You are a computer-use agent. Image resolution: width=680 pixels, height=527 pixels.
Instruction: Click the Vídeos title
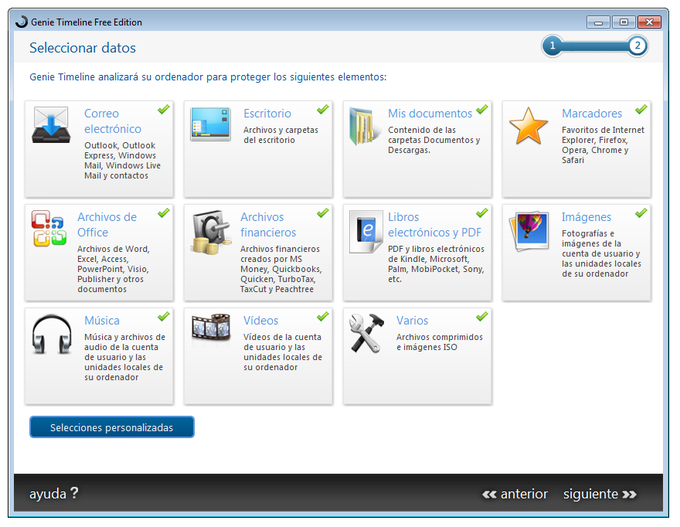(261, 321)
